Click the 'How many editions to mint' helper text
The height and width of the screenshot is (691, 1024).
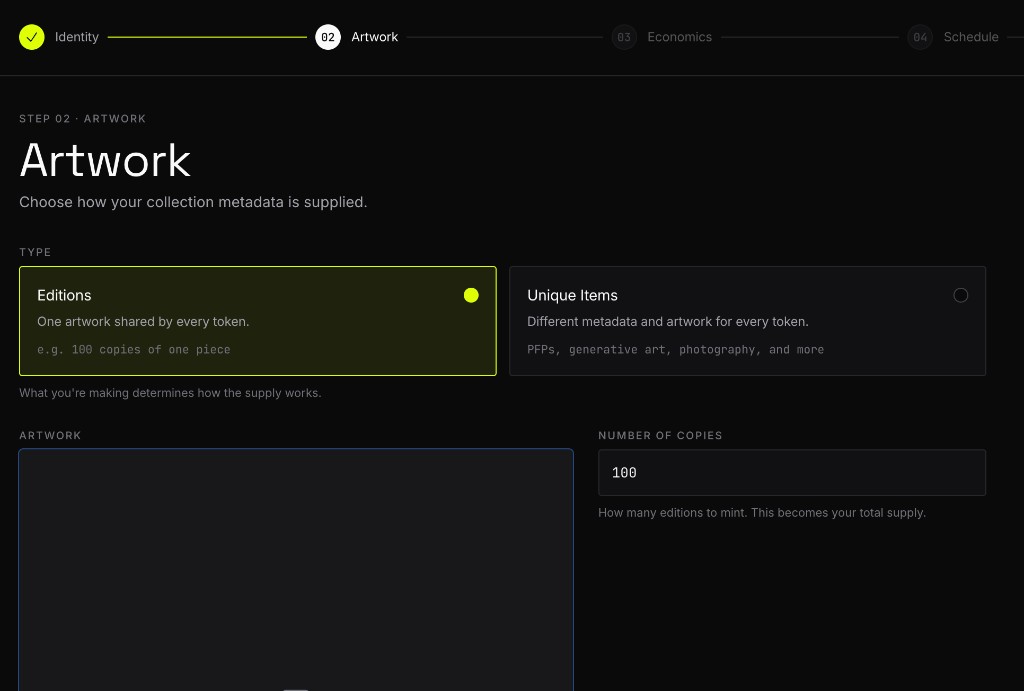tap(761, 513)
